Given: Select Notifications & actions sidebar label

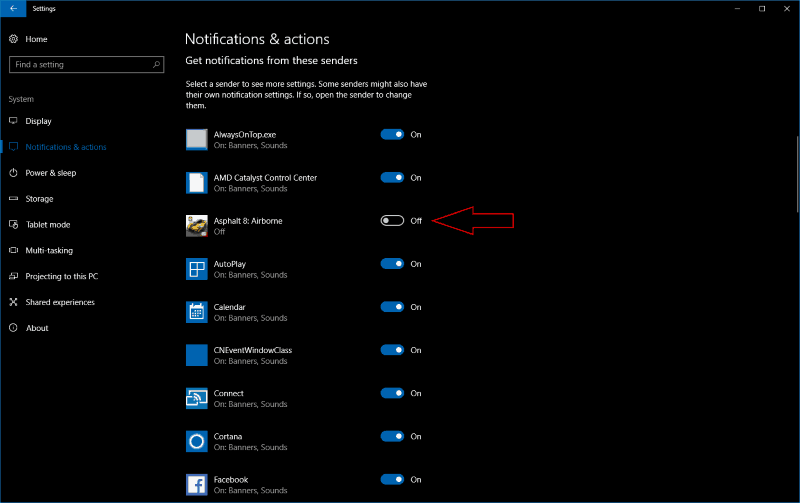Looking at the screenshot, I should pyautogui.click(x=66, y=147).
